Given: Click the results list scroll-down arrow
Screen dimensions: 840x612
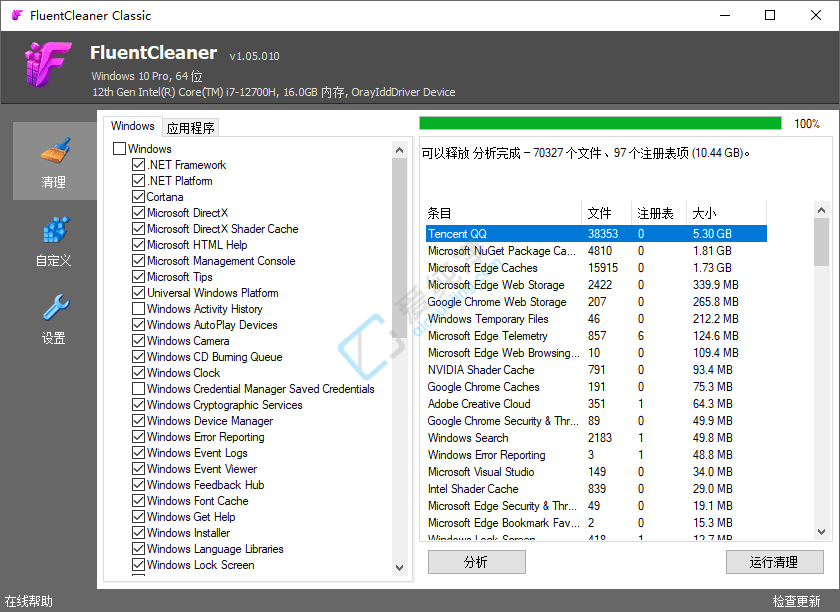Looking at the screenshot, I should (821, 532).
